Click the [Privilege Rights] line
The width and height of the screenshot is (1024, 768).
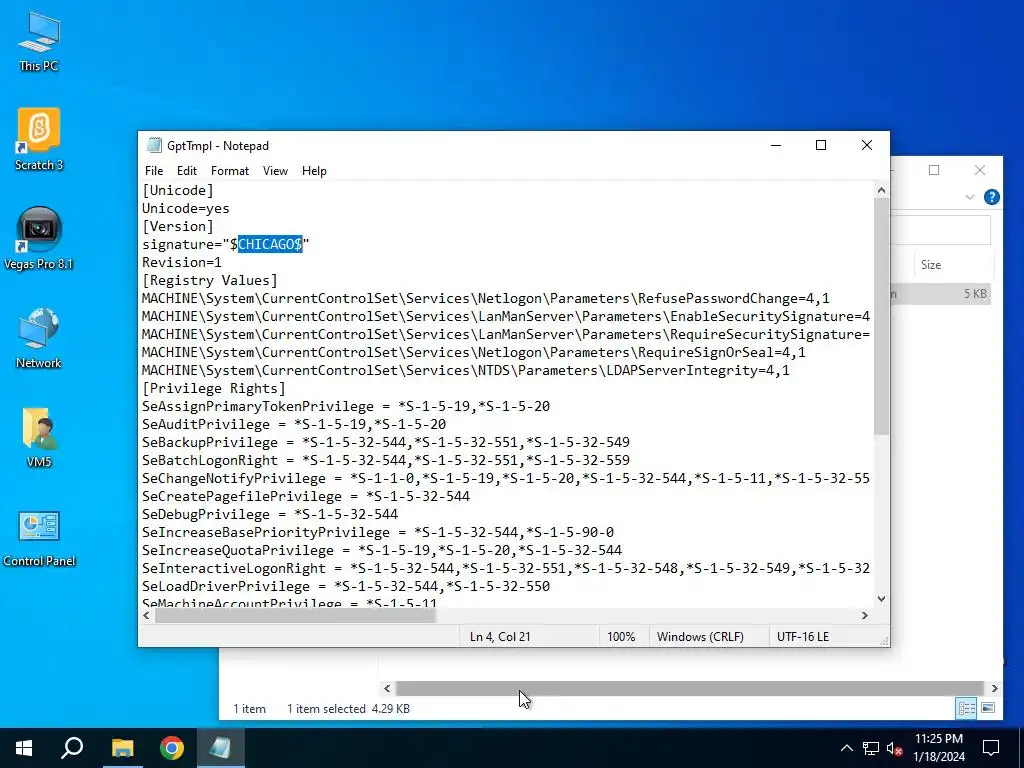214,388
